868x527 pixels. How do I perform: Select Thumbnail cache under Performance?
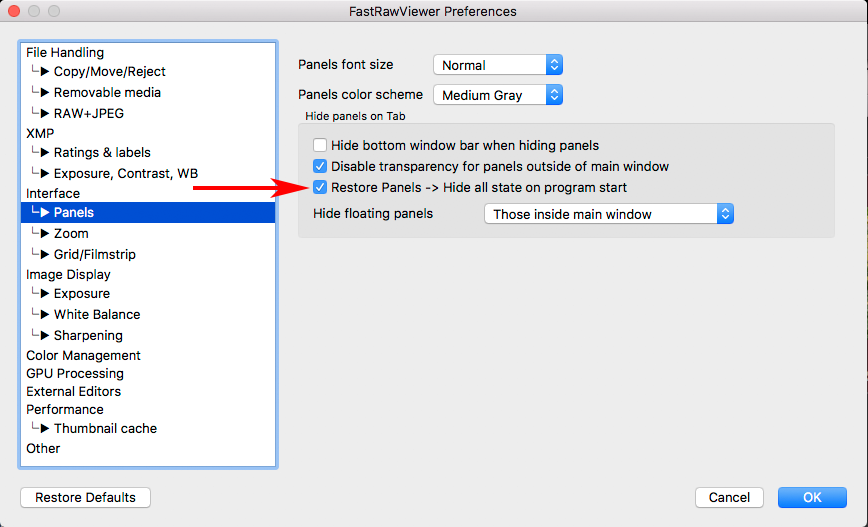coord(105,428)
